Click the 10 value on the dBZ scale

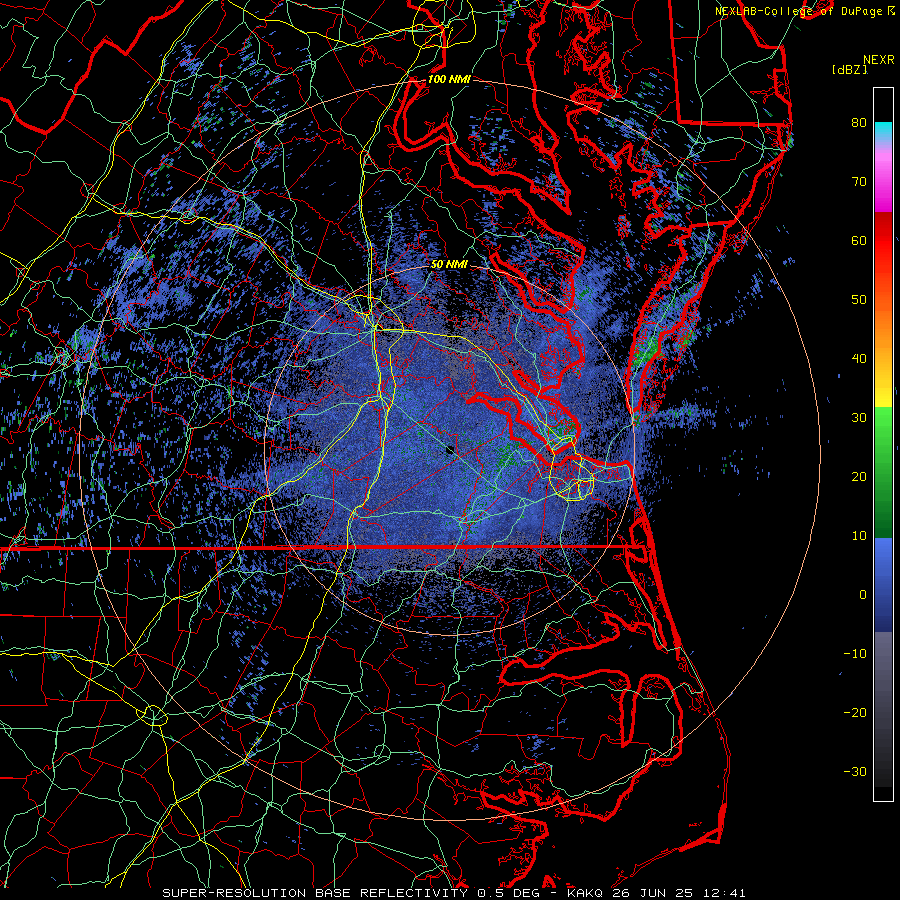coord(859,536)
